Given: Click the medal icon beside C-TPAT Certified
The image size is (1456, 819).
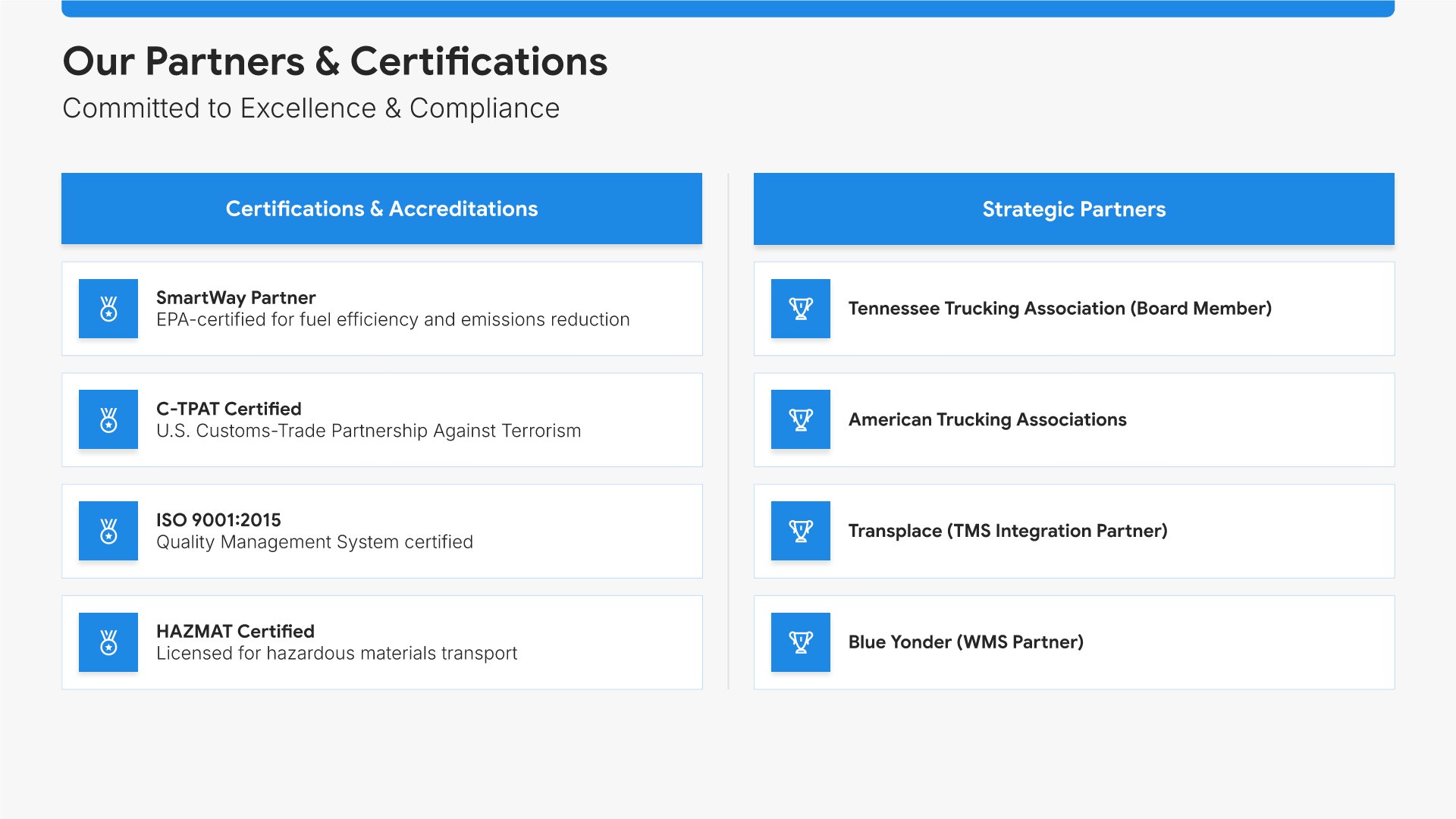Looking at the screenshot, I should [108, 419].
